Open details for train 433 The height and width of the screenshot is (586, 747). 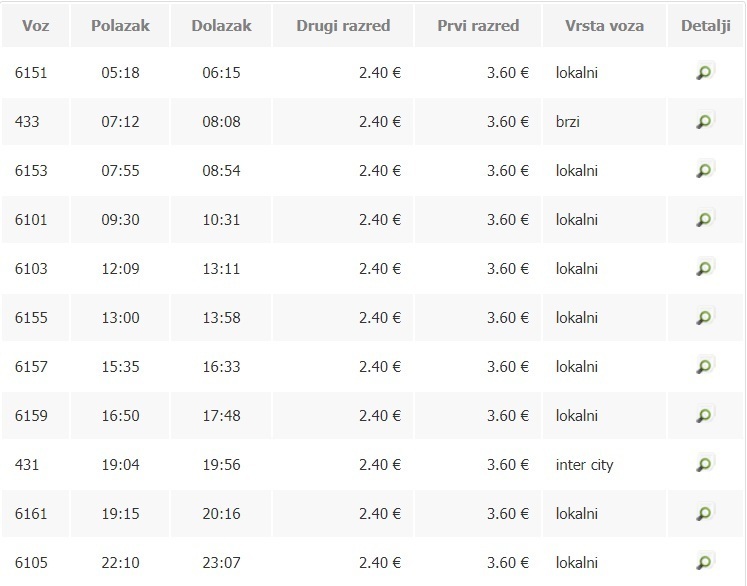tap(705, 121)
